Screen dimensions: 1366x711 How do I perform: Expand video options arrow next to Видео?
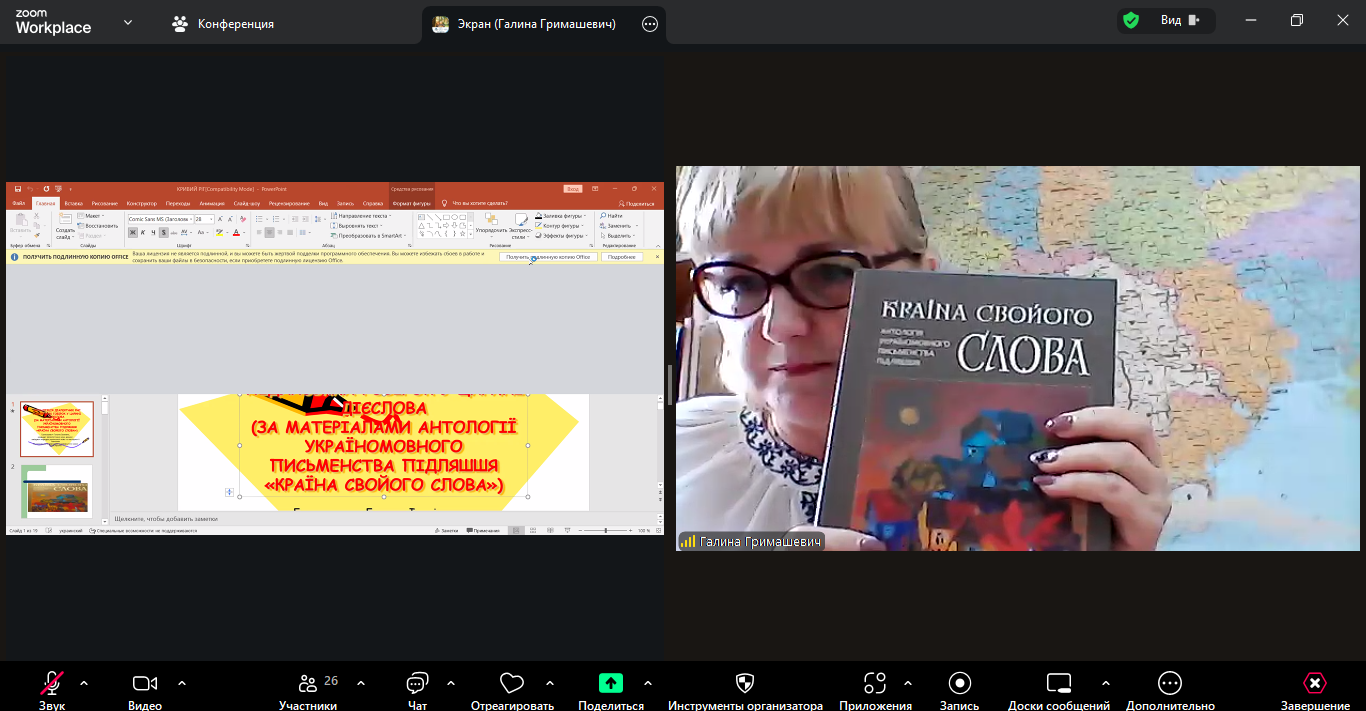pos(182,683)
